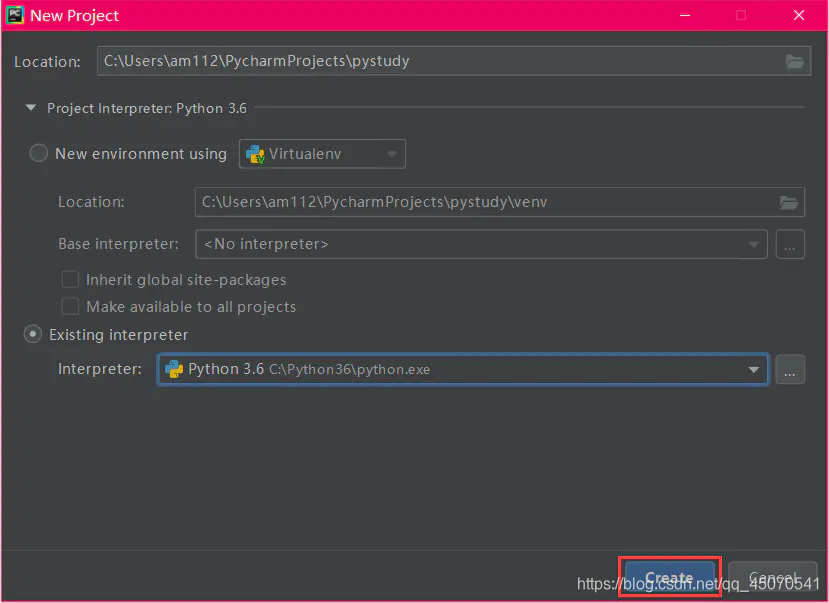This screenshot has height=603, width=829.
Task: Edit the project Location path field
Action: coord(454,61)
